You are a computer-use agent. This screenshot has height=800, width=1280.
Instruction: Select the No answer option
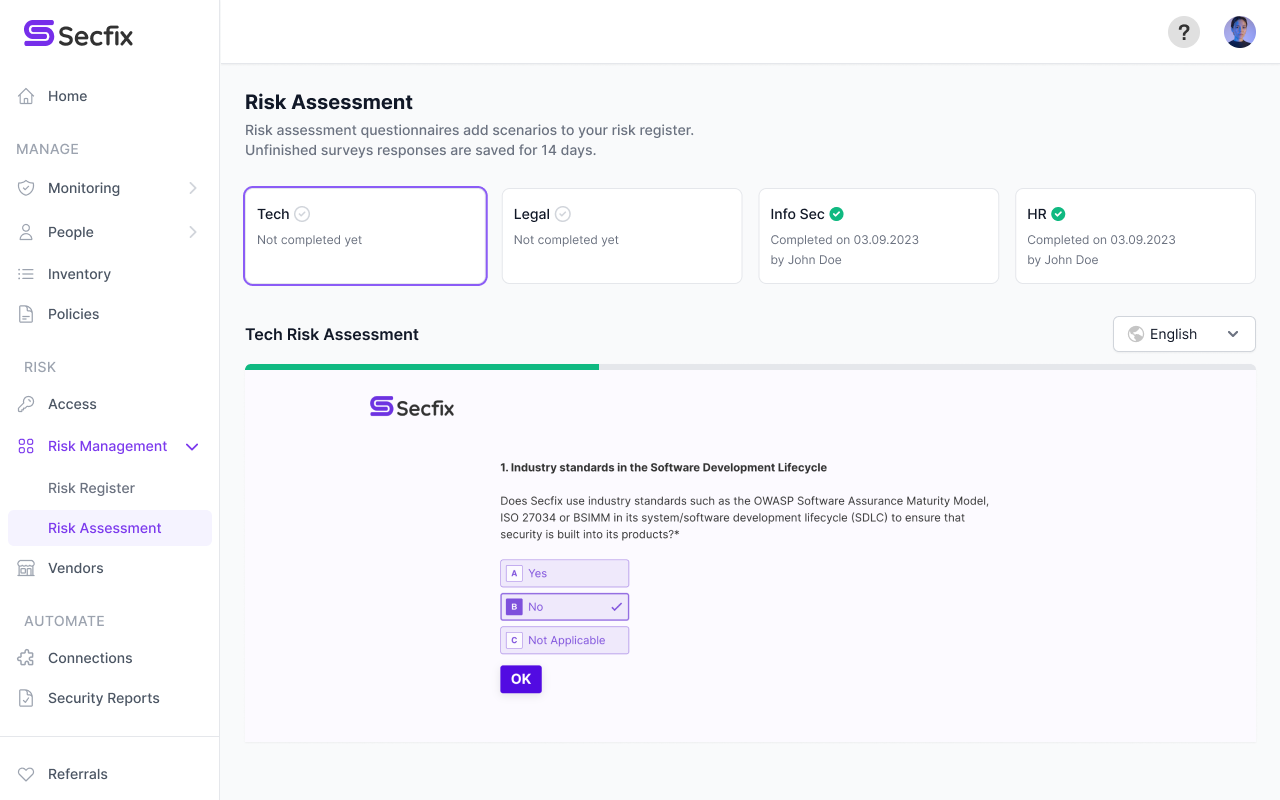pos(564,607)
